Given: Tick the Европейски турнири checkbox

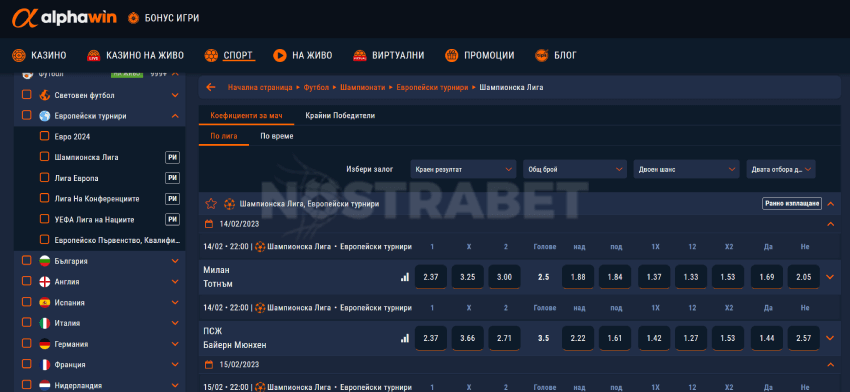Looking at the screenshot, I should pyautogui.click(x=26, y=115).
